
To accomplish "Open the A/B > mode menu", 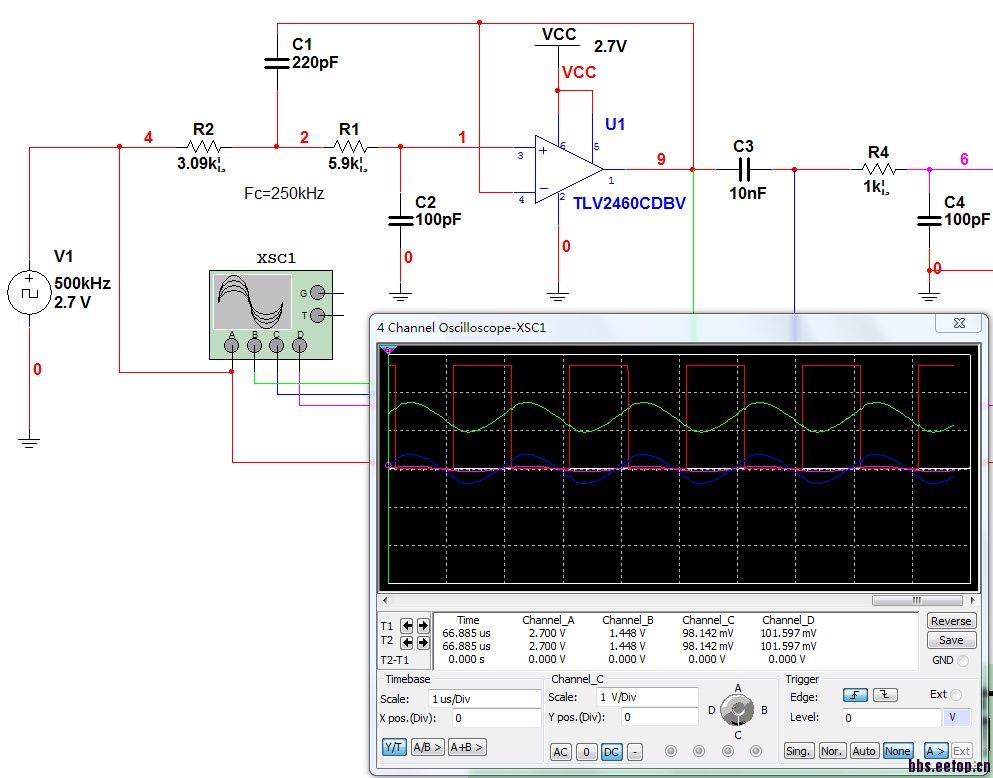I will click(x=427, y=747).
